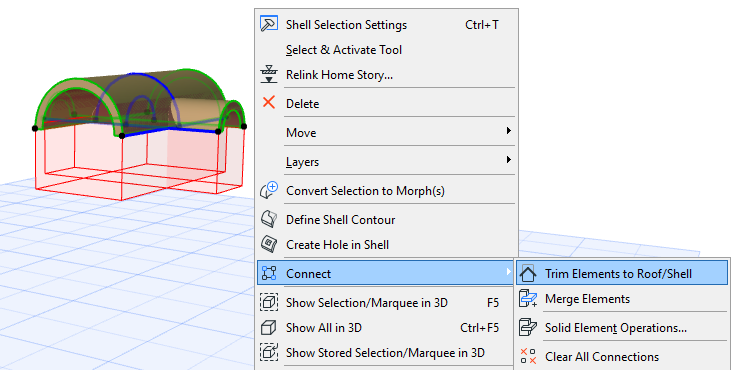The width and height of the screenshot is (731, 370).
Task: Open Shell Selection Settings
Action: [386, 24]
